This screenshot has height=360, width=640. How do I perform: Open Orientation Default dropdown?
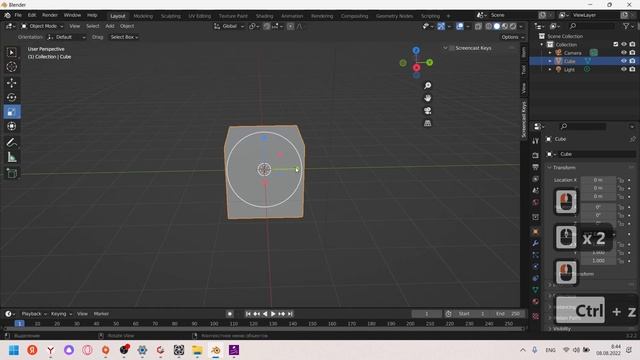click(x=66, y=37)
